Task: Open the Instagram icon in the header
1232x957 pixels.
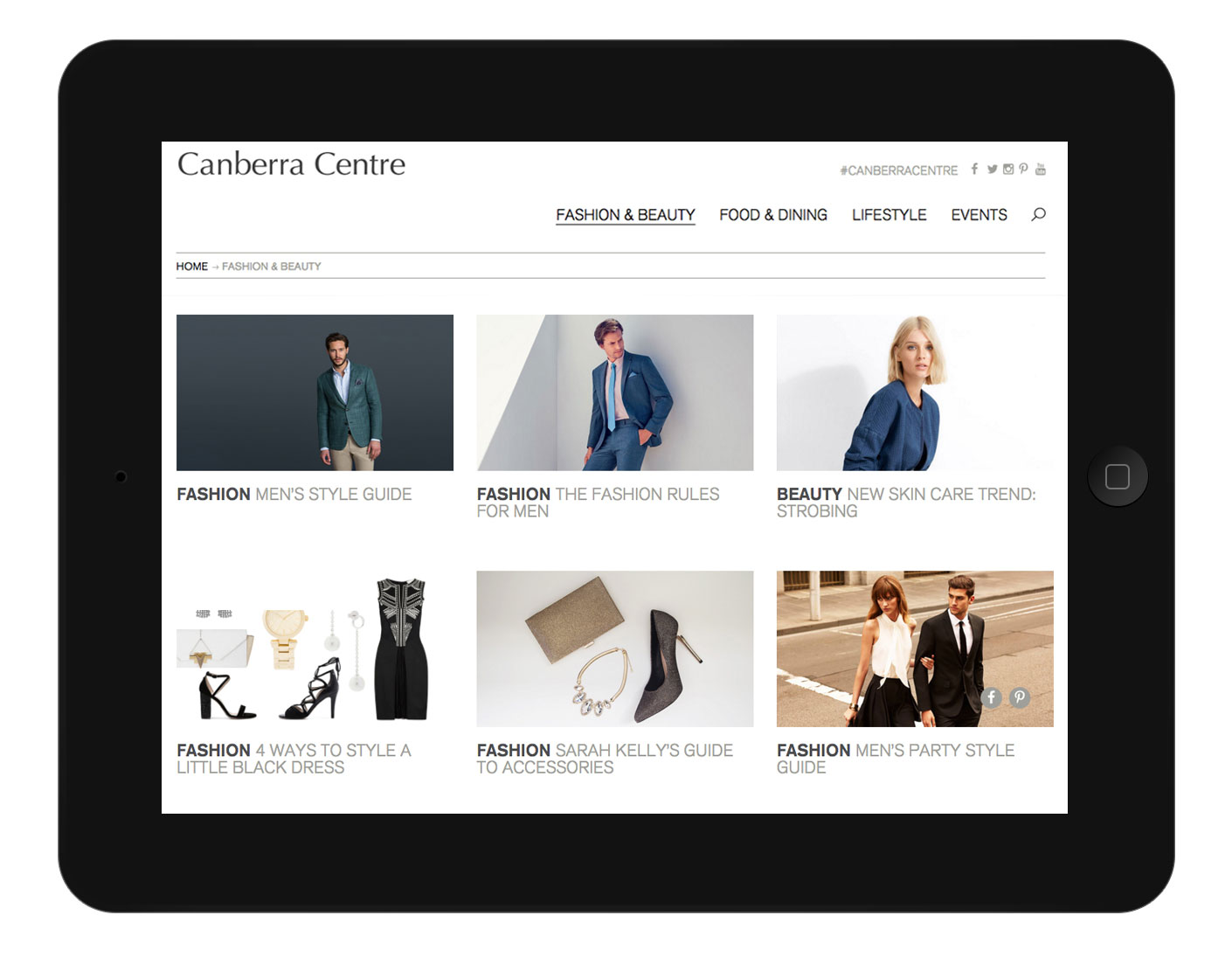Action: pos(1008,169)
